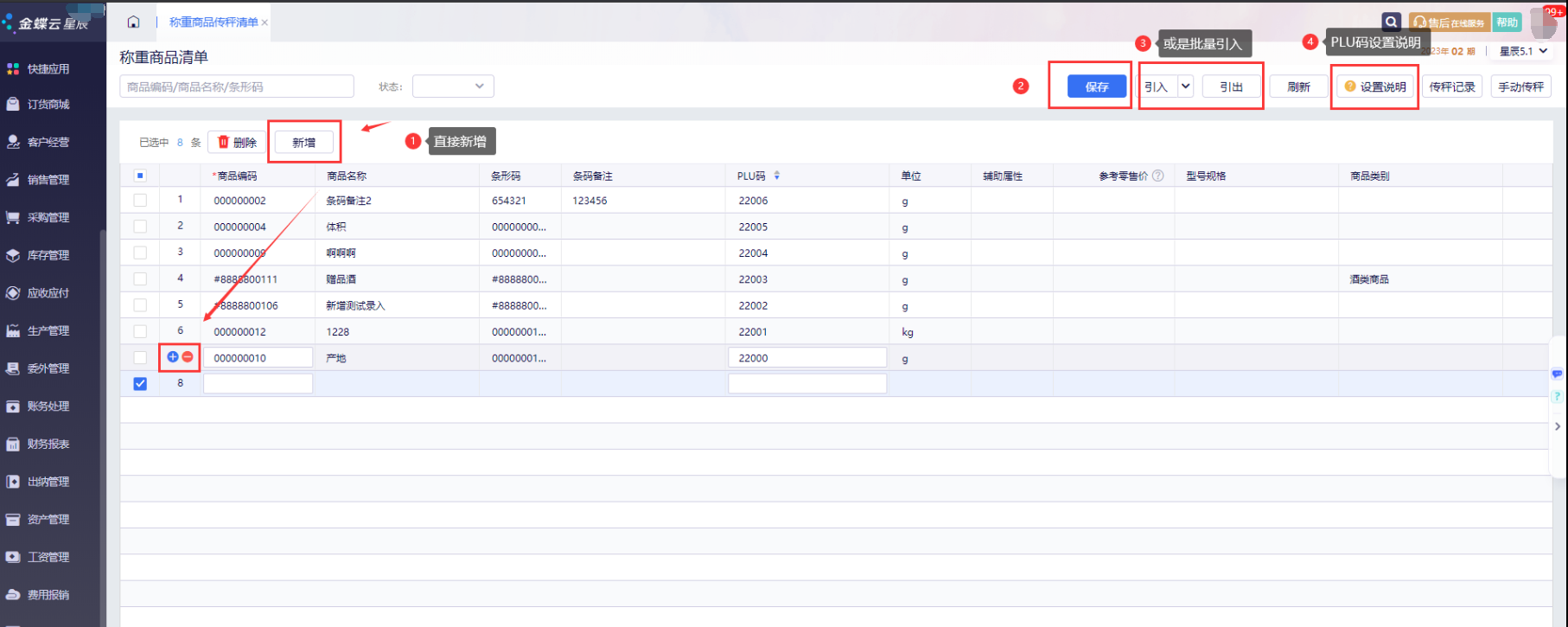Click the search magnifier icon

pyautogui.click(x=1390, y=22)
